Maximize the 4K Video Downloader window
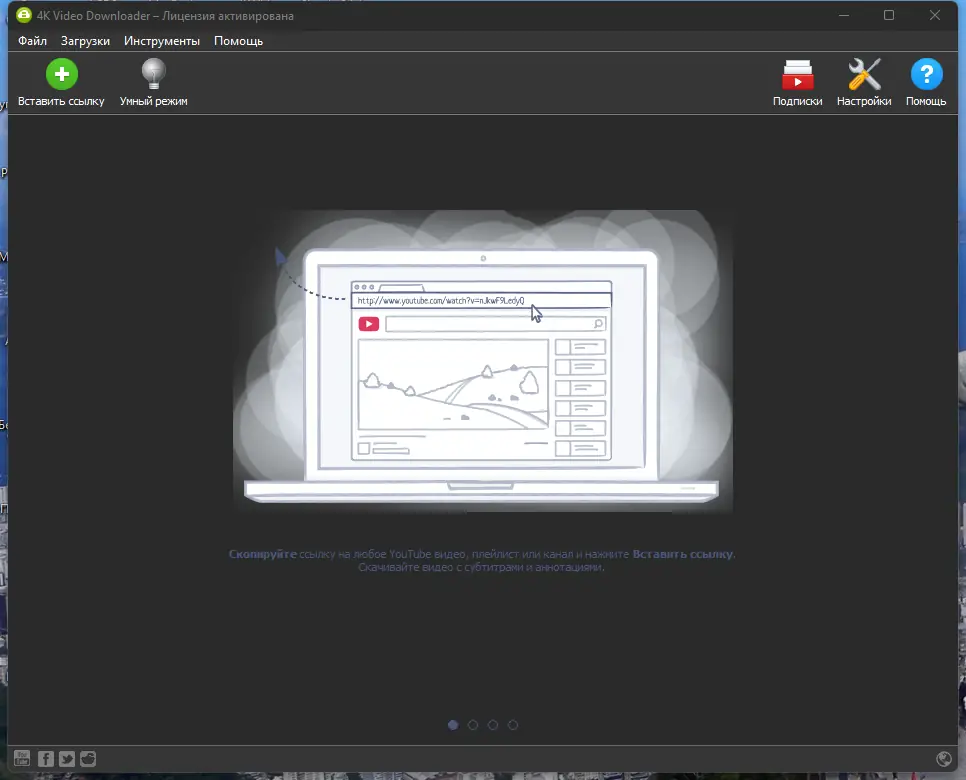This screenshot has width=966, height=780. click(x=889, y=15)
